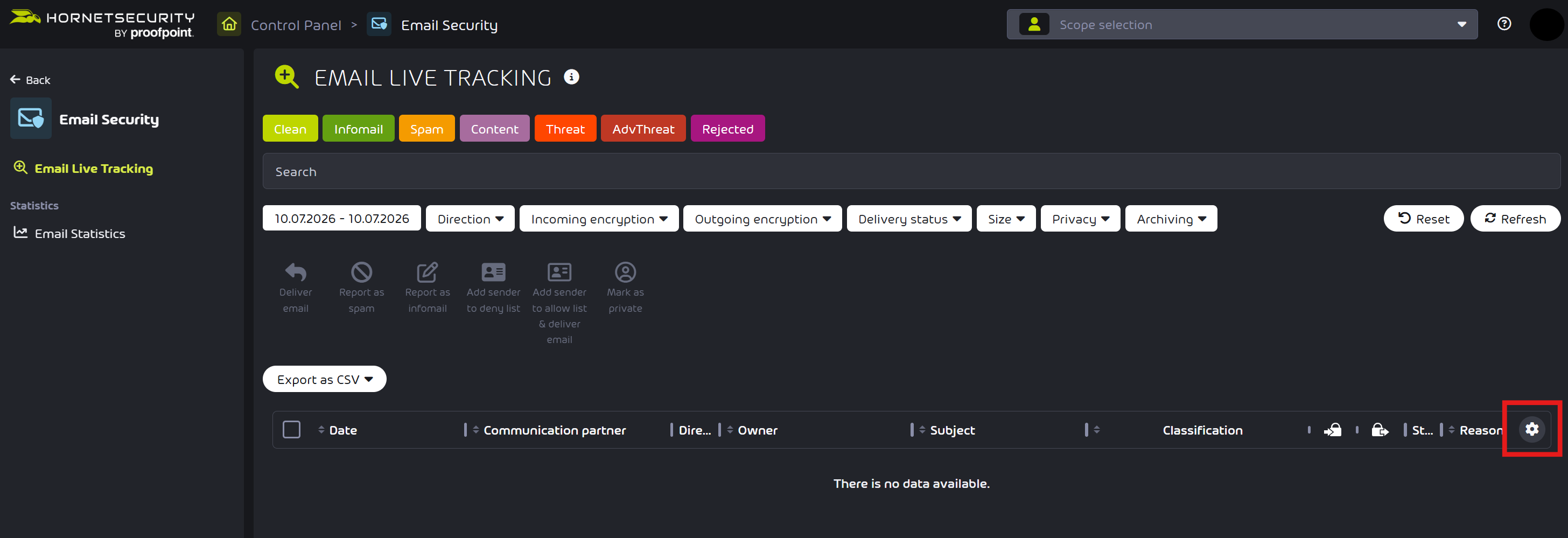1568x538 pixels.
Task: Open the Scope selection dropdown
Action: [1242, 24]
